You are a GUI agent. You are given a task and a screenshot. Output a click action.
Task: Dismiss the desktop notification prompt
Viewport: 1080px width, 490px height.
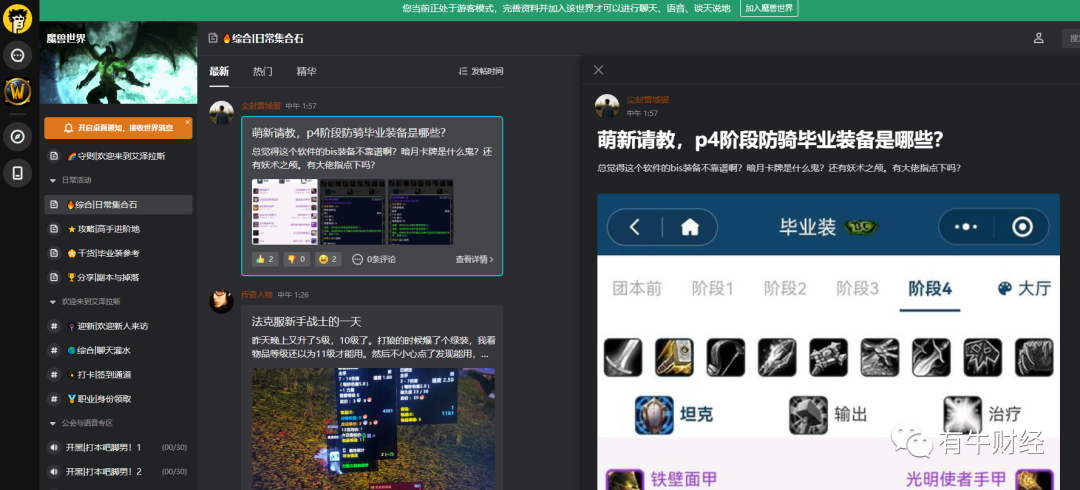(x=187, y=122)
